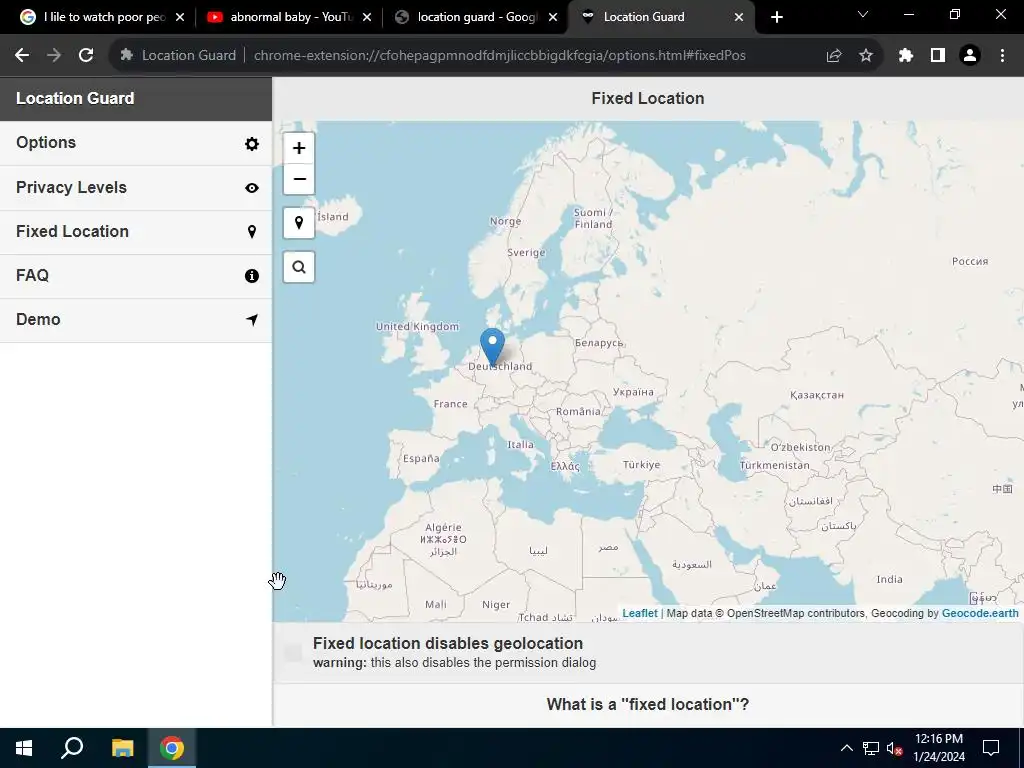Screen dimensions: 1024x768
Task: Close the 'I lile to watch poor' tab
Action: pyautogui.click(x=180, y=18)
